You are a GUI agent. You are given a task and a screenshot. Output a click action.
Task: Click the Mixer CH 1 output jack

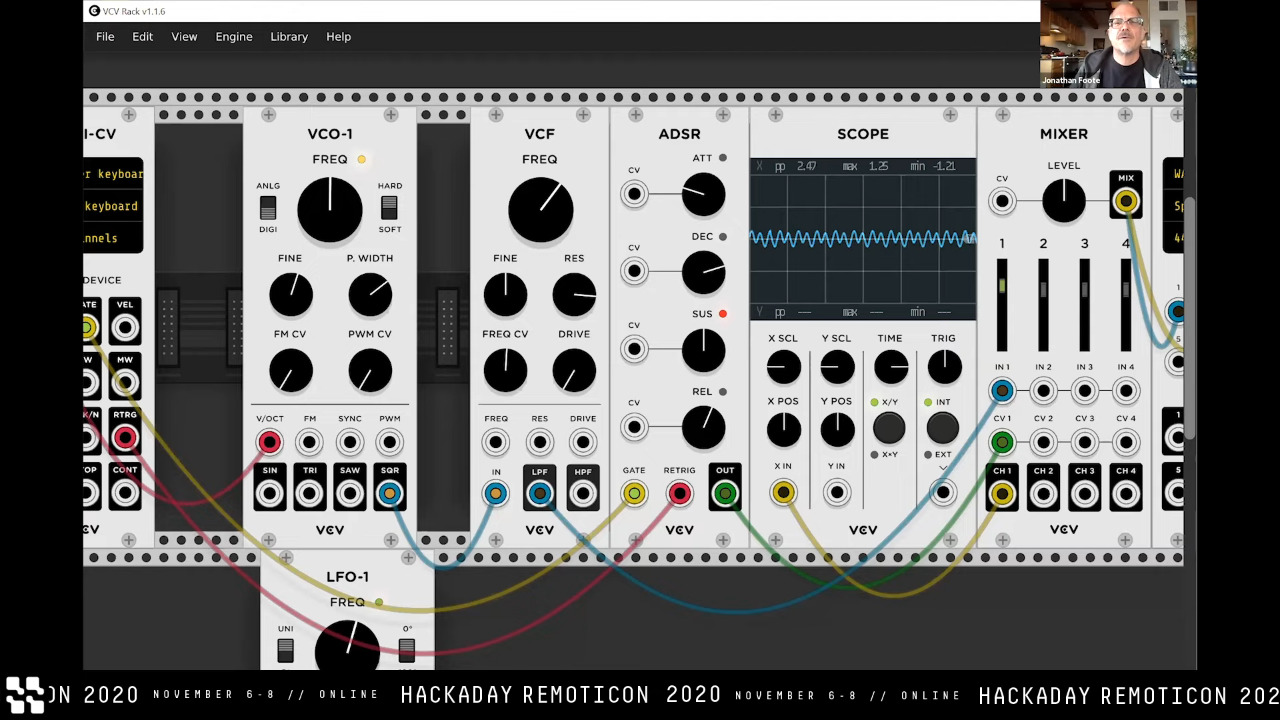pos(1002,493)
